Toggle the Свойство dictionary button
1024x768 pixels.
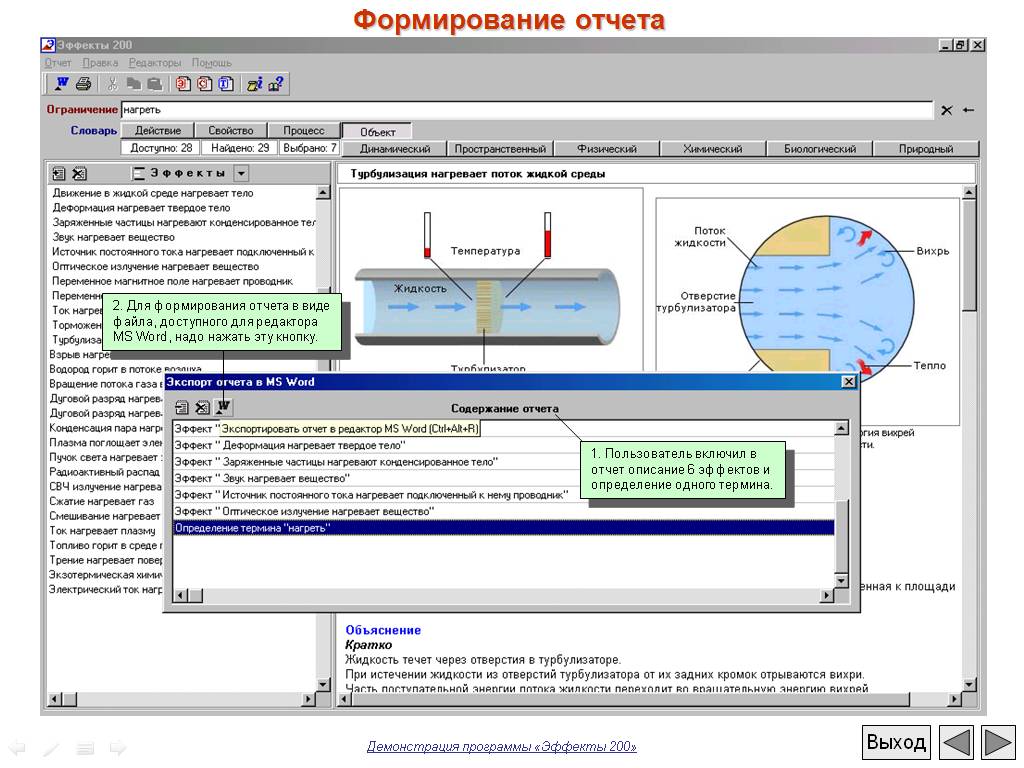[231, 131]
